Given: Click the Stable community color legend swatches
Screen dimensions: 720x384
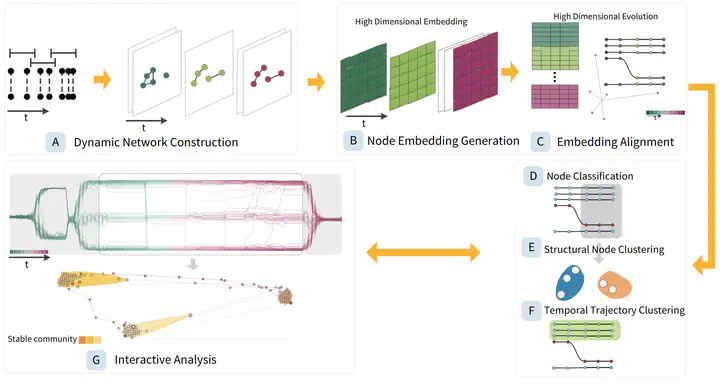Looking at the screenshot, I should click(x=90, y=340).
